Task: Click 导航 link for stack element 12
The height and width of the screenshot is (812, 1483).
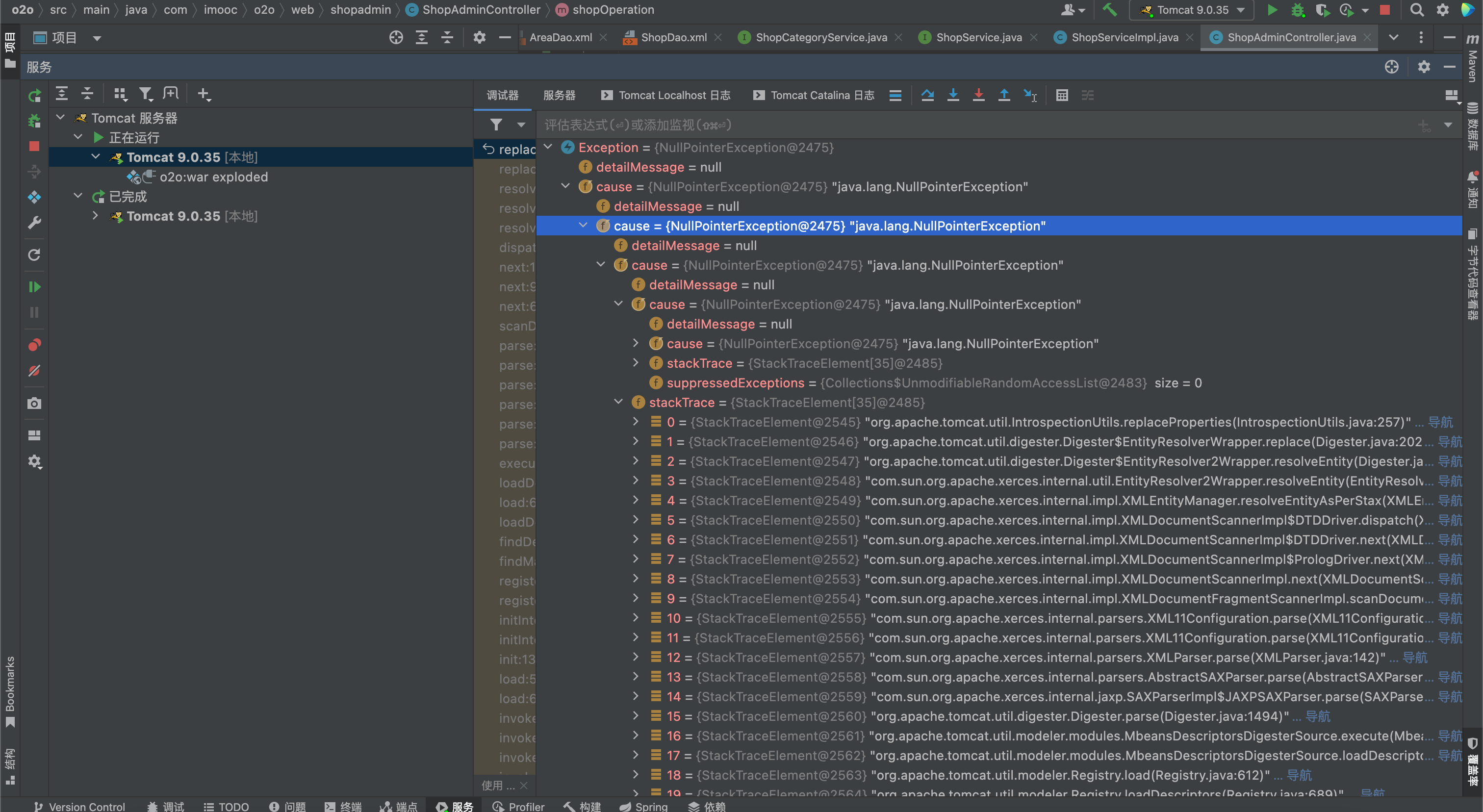Action: pos(1415,657)
